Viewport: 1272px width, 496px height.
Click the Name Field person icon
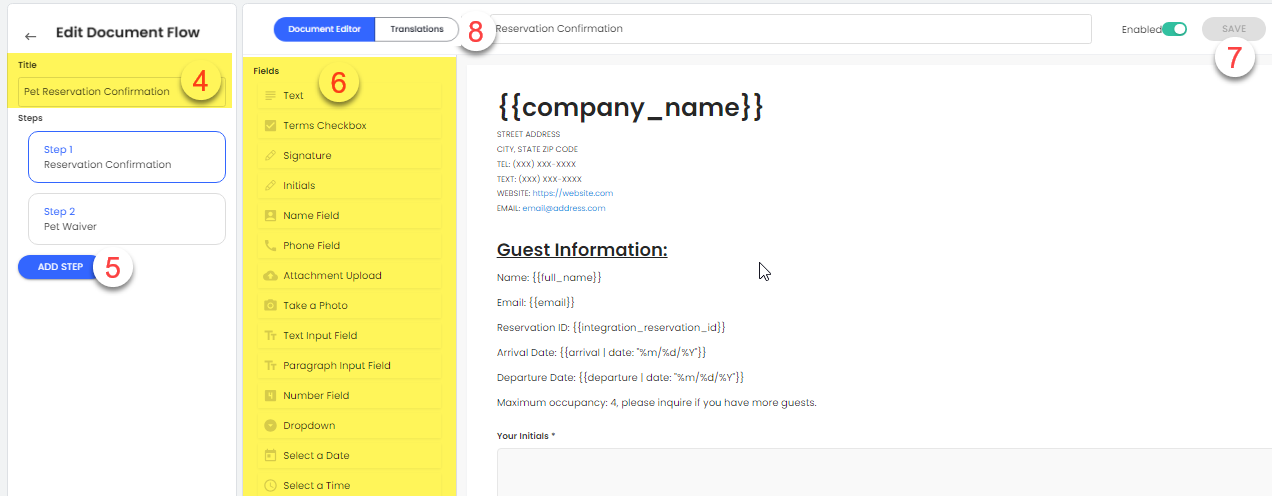tap(270, 216)
